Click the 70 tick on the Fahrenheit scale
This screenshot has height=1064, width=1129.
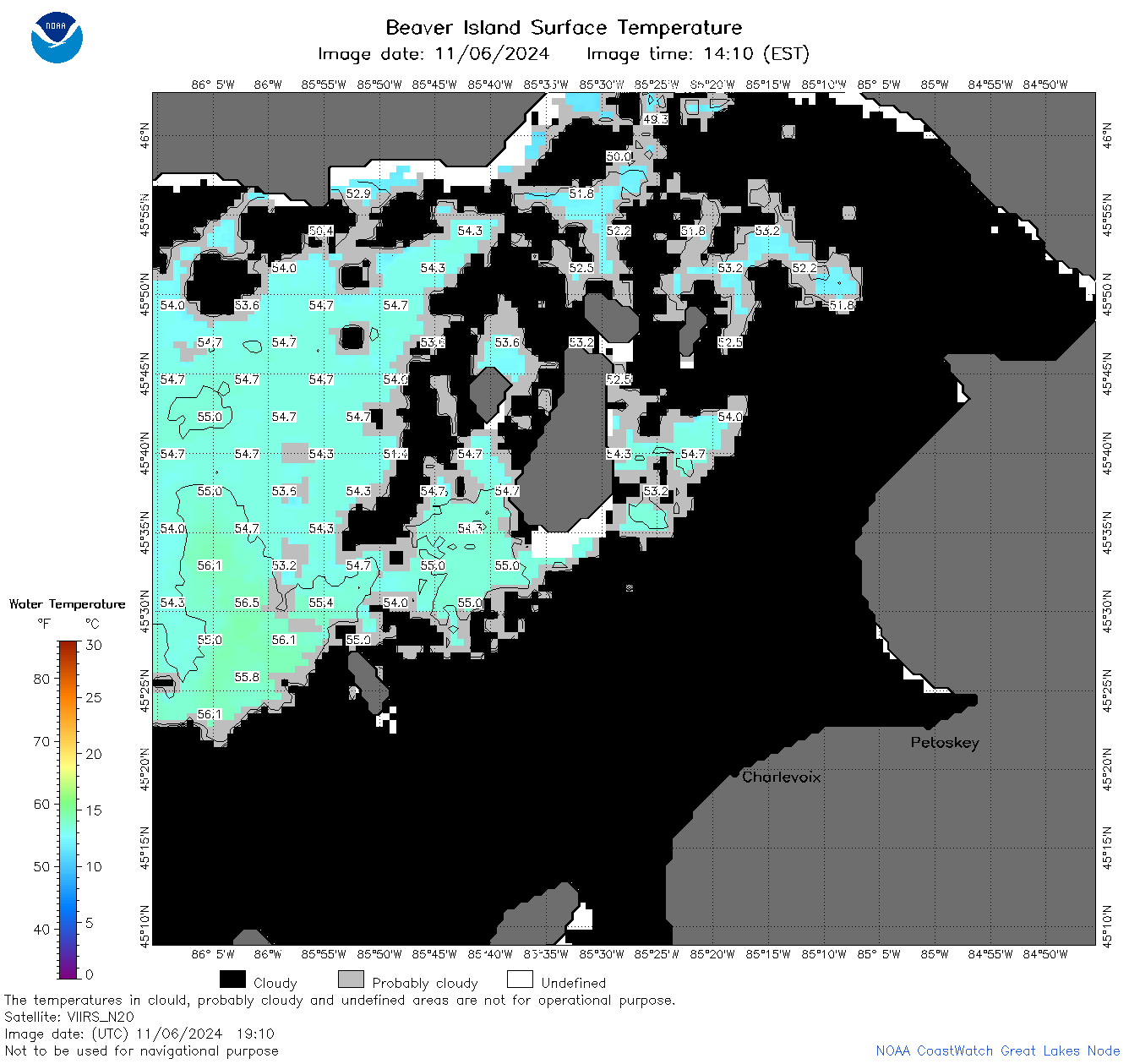(x=41, y=741)
